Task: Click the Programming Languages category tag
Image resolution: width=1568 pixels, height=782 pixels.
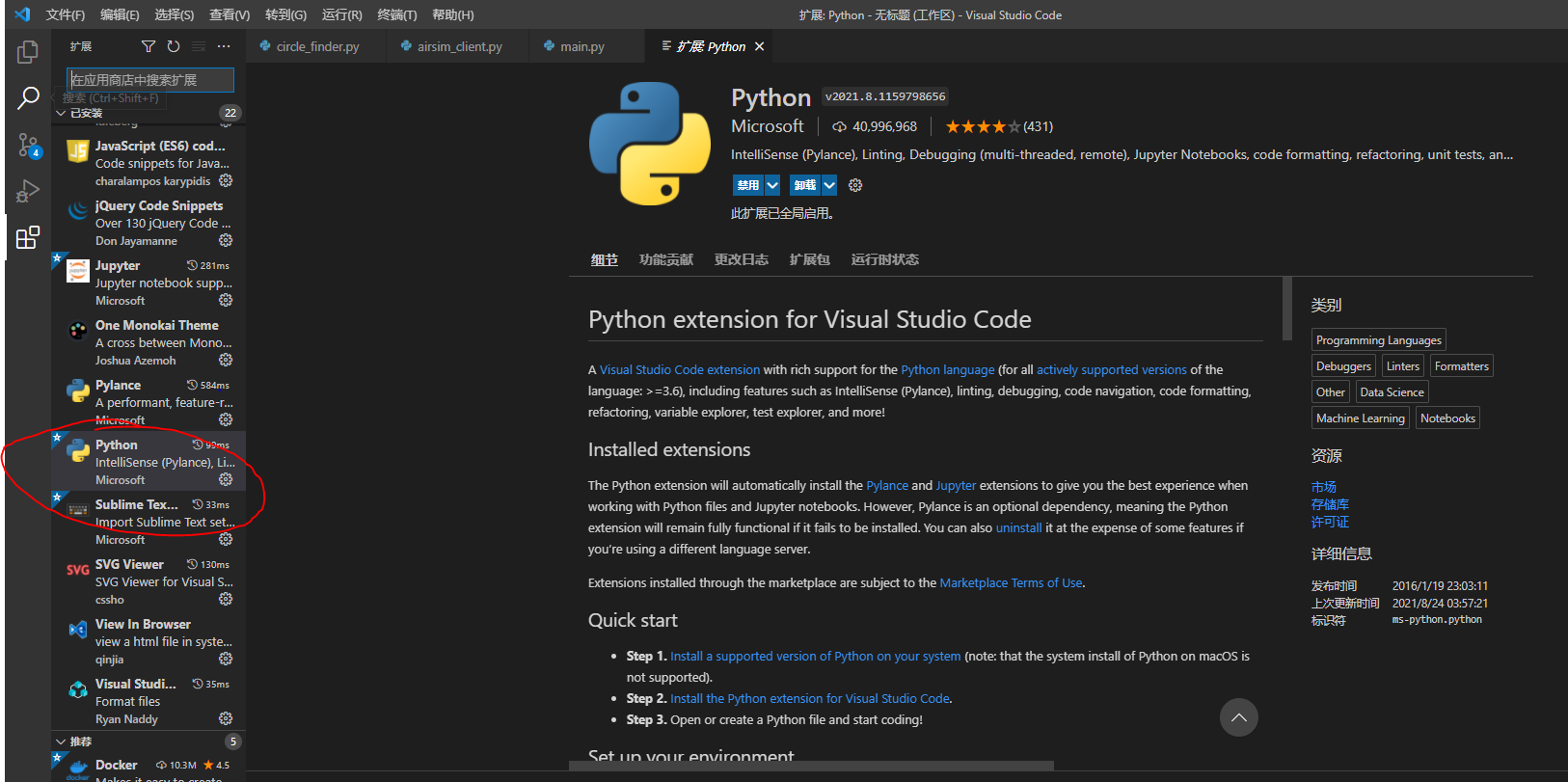Action: coord(1379,340)
